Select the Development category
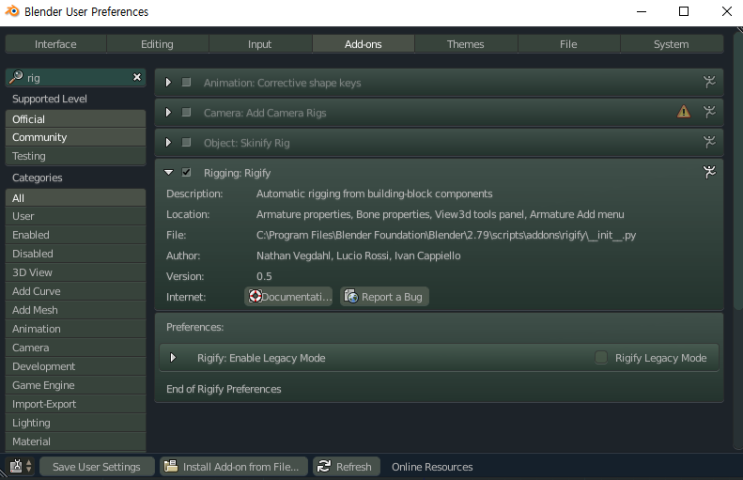 click(76, 366)
